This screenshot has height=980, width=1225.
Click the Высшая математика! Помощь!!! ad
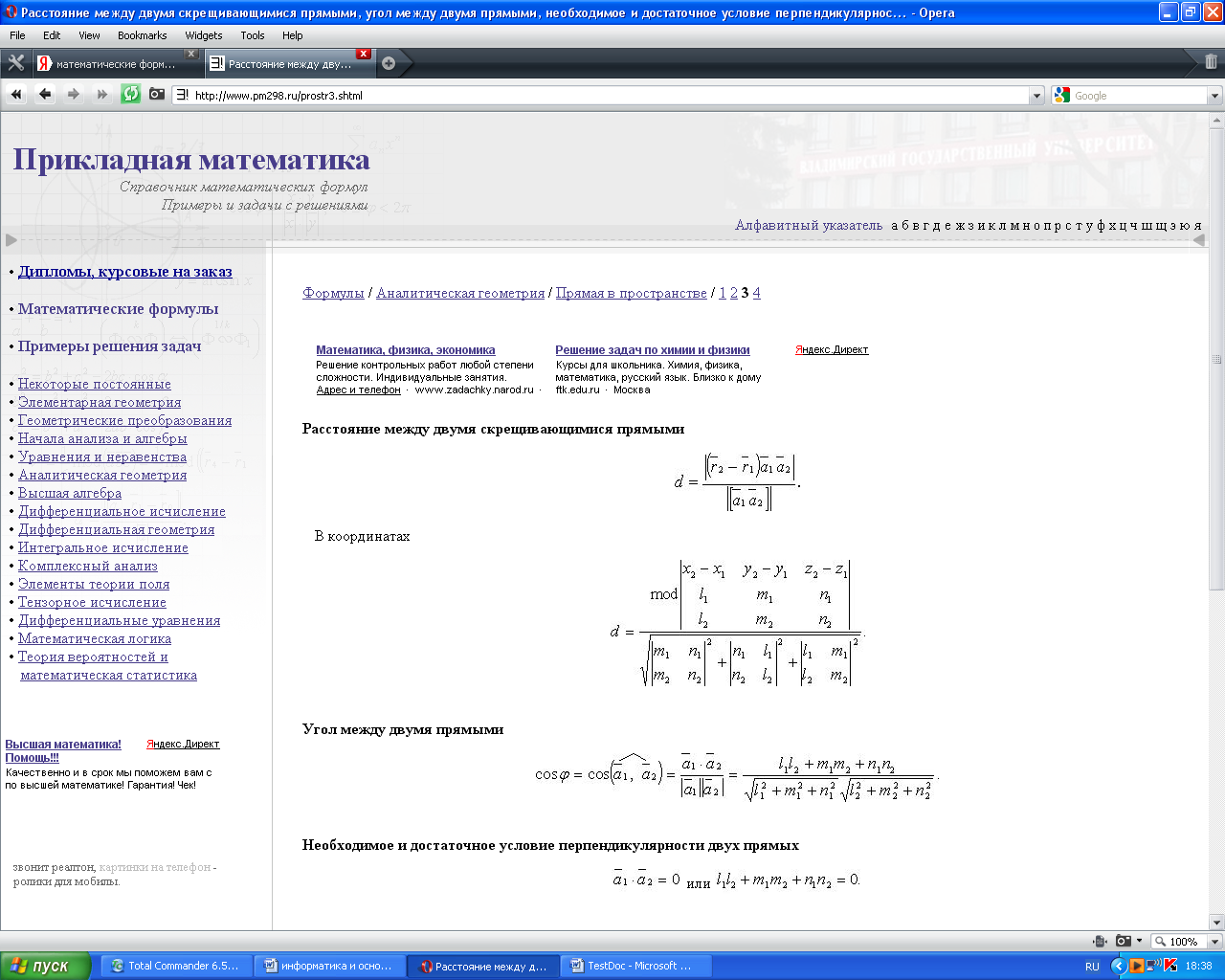(x=63, y=751)
